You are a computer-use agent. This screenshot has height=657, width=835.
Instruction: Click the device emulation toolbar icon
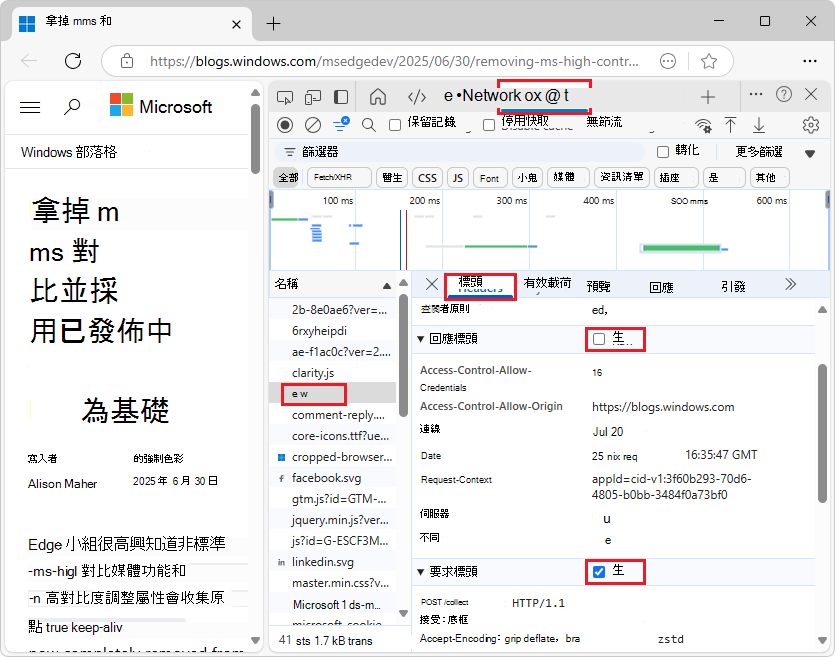313,97
